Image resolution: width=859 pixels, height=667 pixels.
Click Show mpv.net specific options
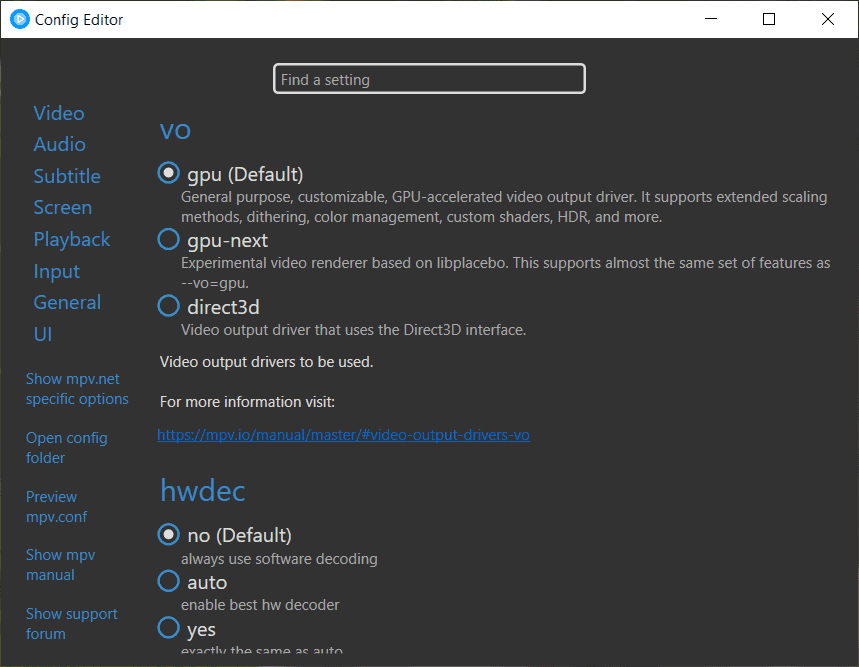(x=77, y=389)
